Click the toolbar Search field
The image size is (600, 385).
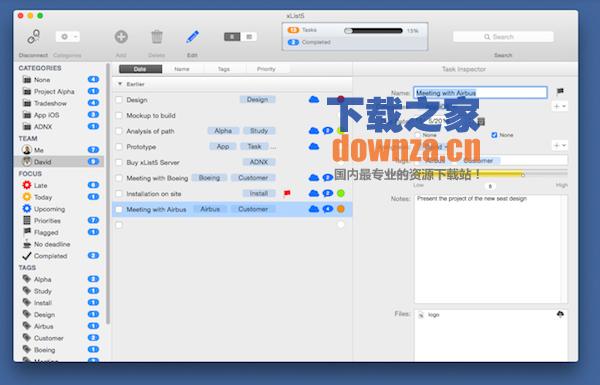(503, 37)
